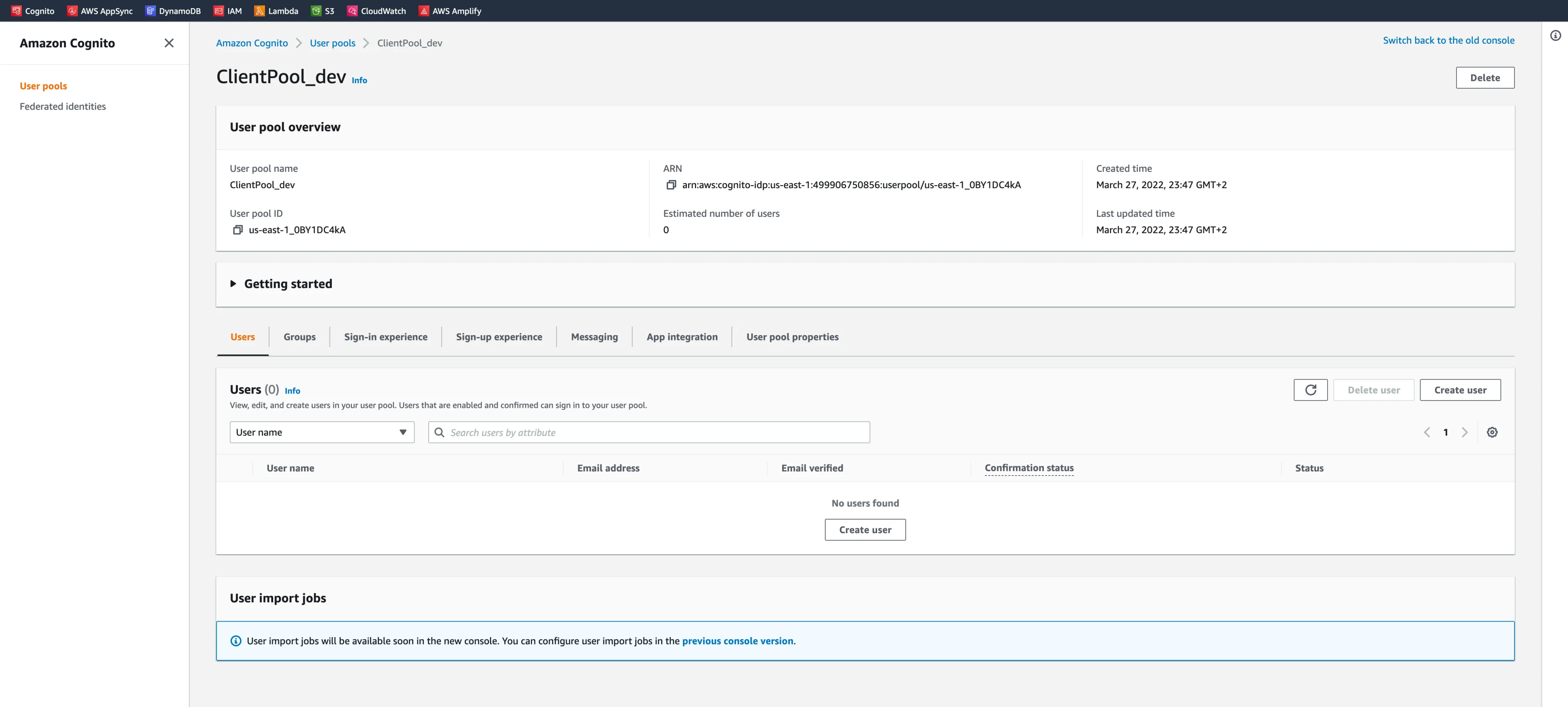
Task: Click the Status column header
Action: 1309,469
